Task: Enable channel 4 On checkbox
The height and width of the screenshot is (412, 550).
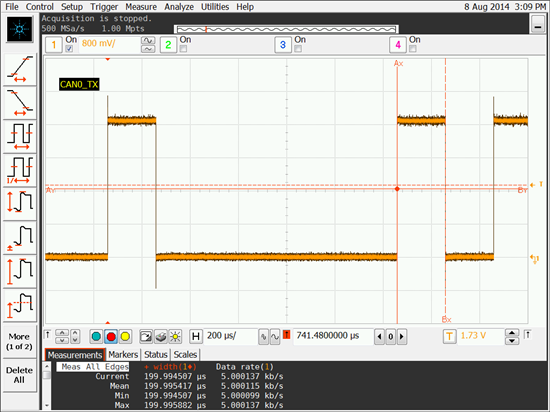Action: pos(412,49)
